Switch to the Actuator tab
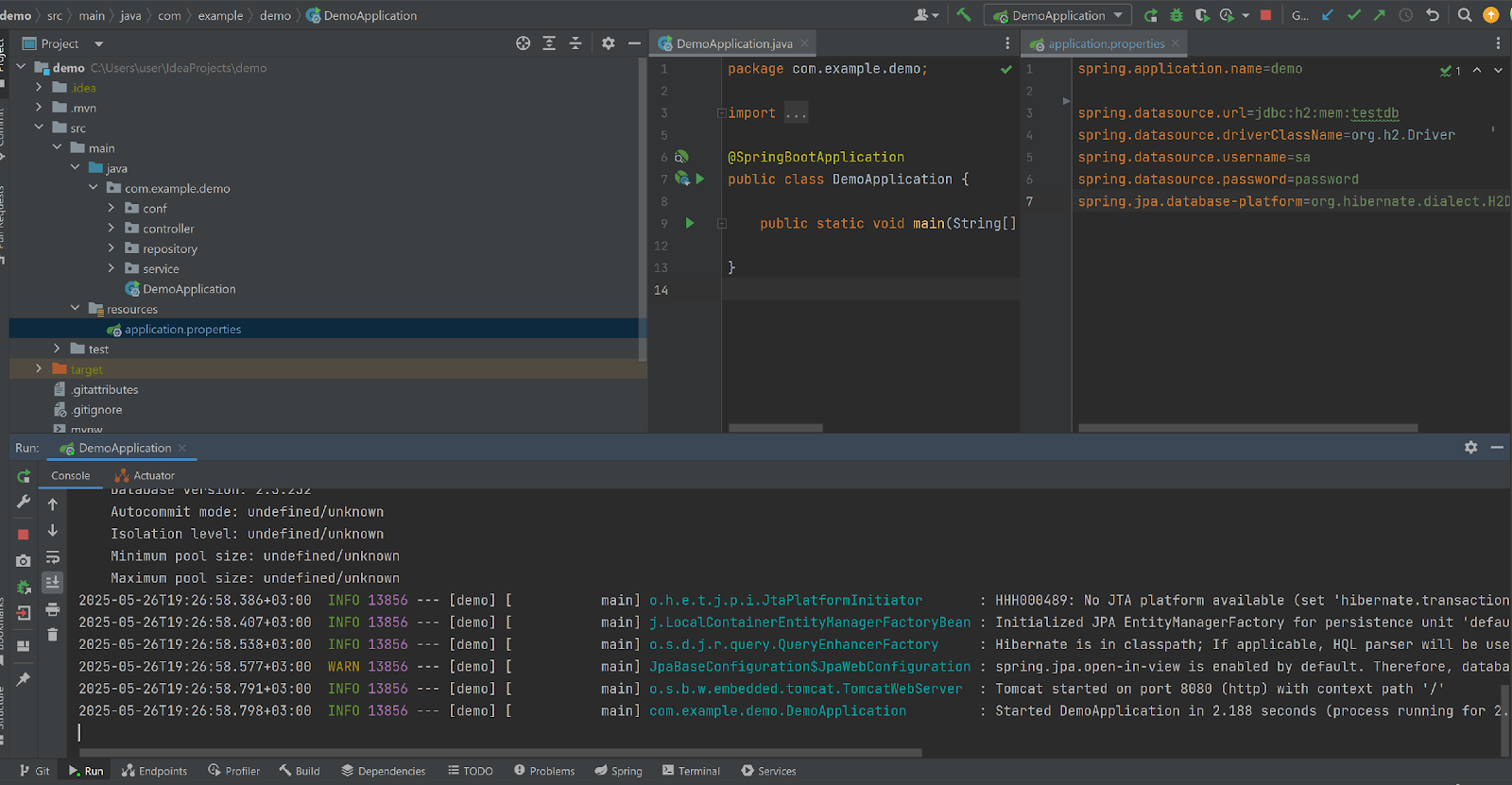 (146, 476)
